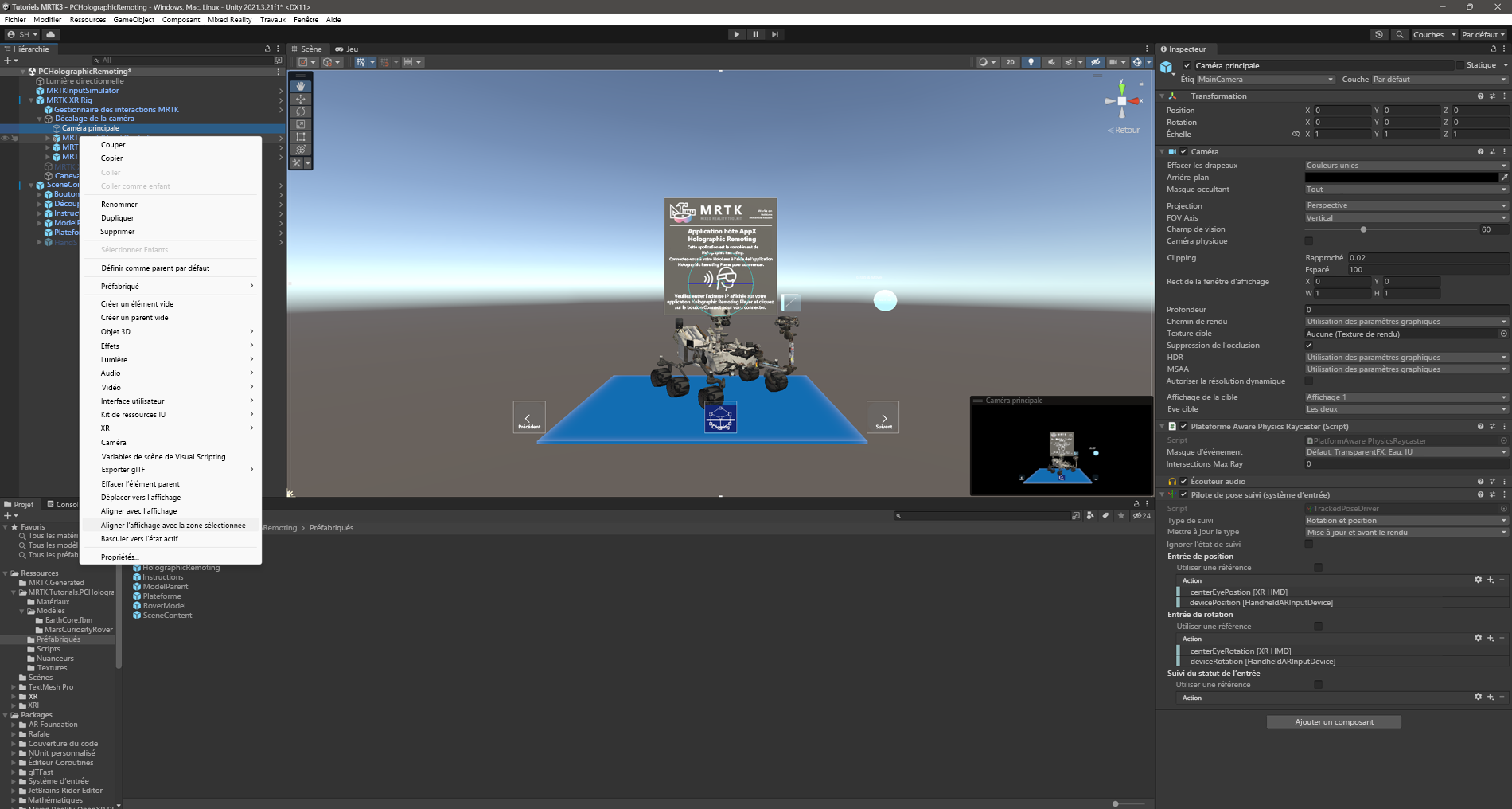The height and width of the screenshot is (809, 1512).
Task: Open the Mixed Reality menu
Action: pos(230,20)
